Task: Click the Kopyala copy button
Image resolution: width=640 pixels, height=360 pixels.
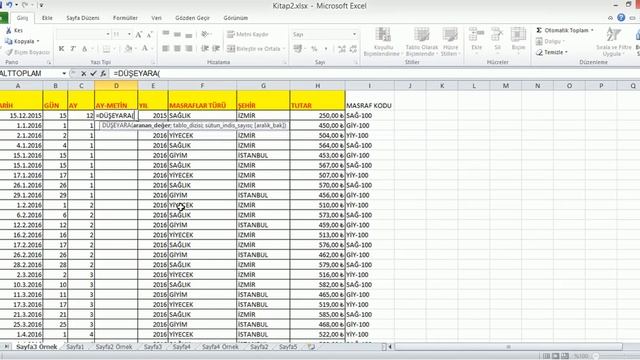Action: pyautogui.click(x=22, y=41)
